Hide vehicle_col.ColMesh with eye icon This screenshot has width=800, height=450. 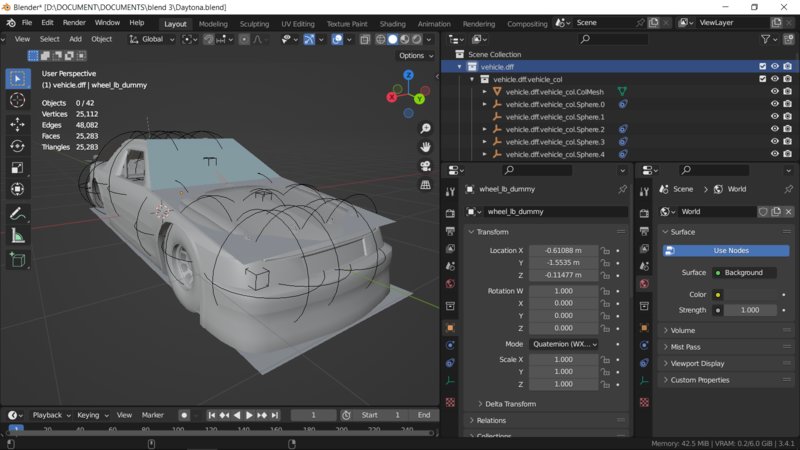click(774, 92)
